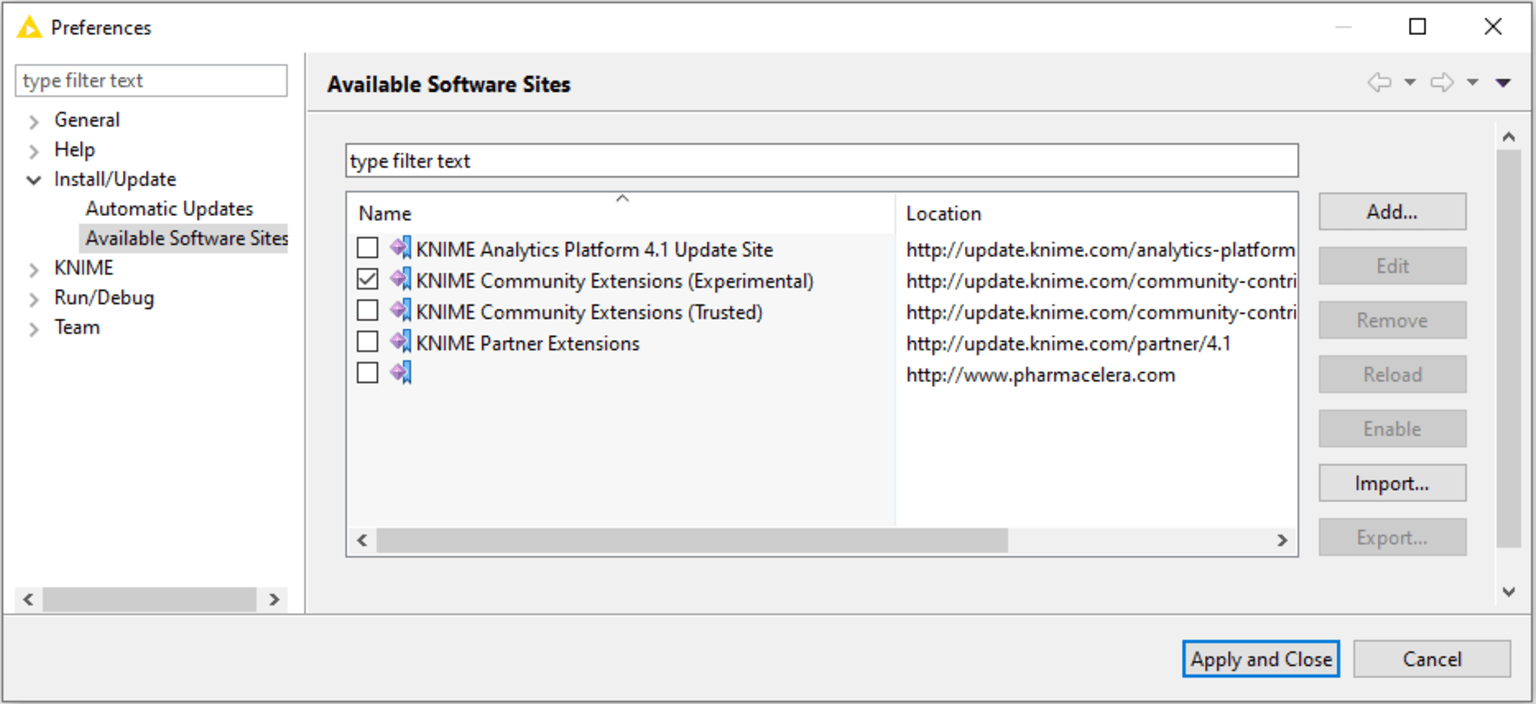Click the back navigation arrow icon
The height and width of the screenshot is (704, 1536).
(1380, 82)
